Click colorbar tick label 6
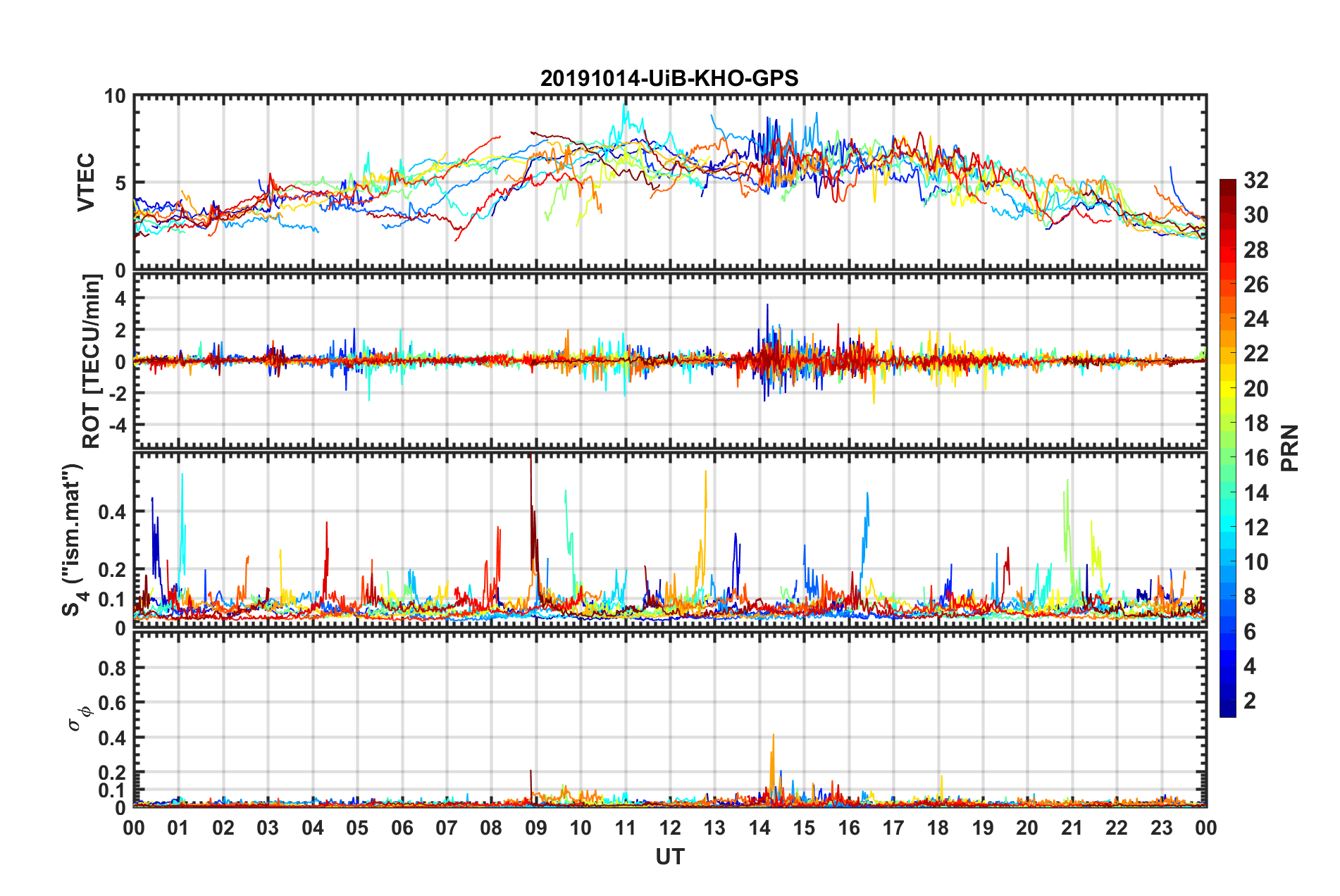The height and width of the screenshot is (896, 1340). (x=1250, y=632)
